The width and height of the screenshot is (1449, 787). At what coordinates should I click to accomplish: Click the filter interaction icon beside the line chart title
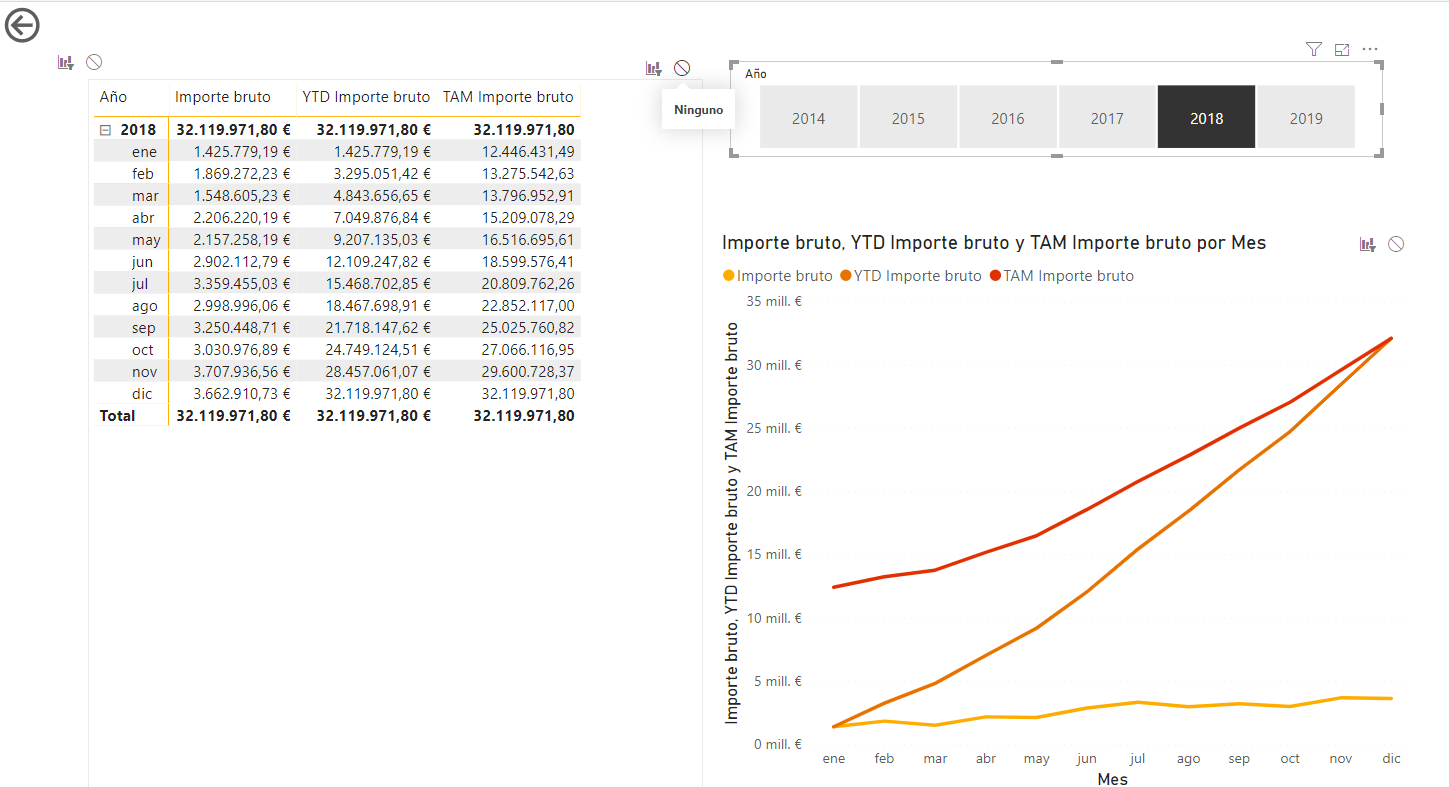[x=1367, y=244]
